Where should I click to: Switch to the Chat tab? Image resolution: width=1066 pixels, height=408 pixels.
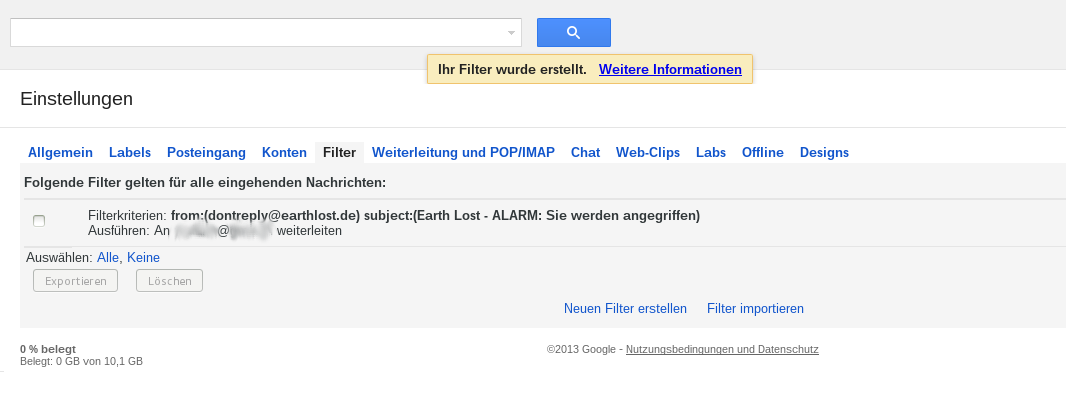(x=585, y=153)
